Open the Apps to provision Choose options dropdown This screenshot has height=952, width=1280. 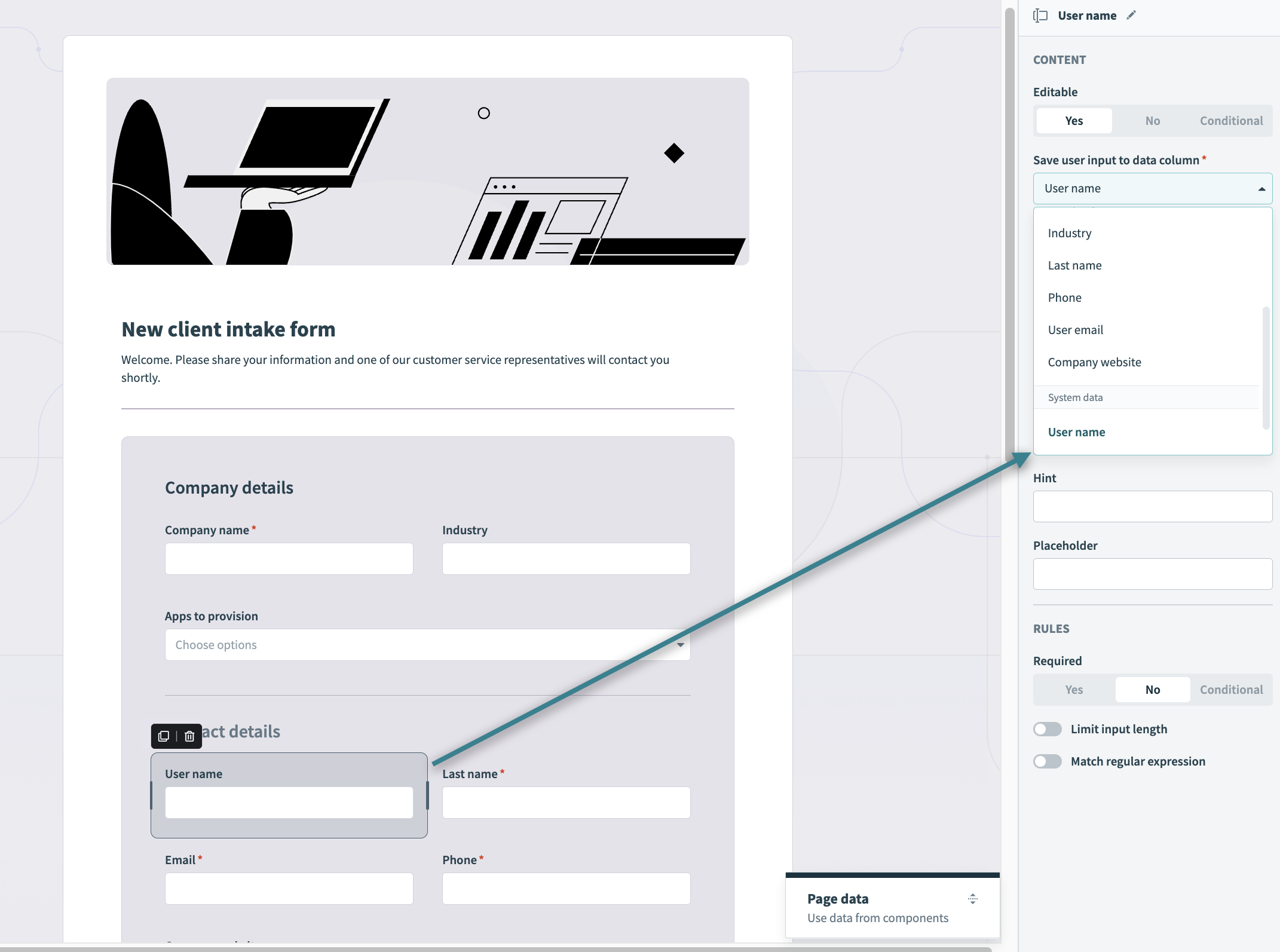click(x=428, y=645)
